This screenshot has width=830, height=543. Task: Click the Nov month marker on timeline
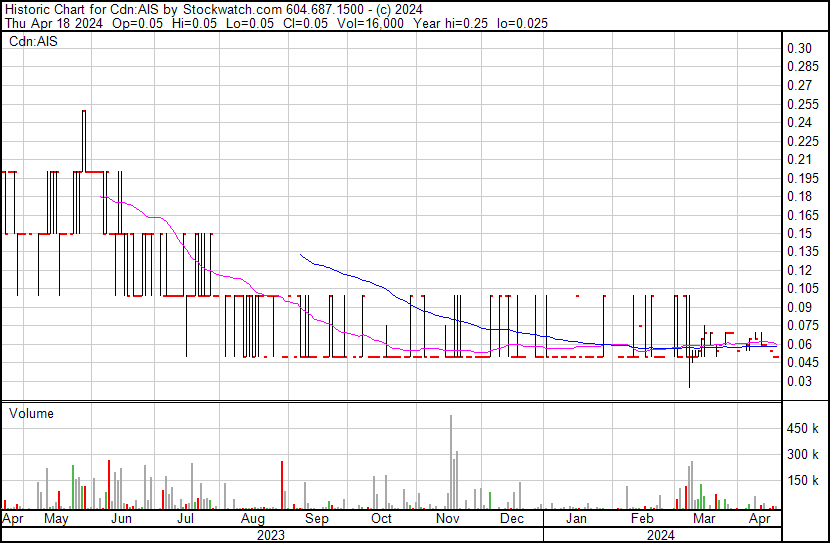click(x=447, y=520)
